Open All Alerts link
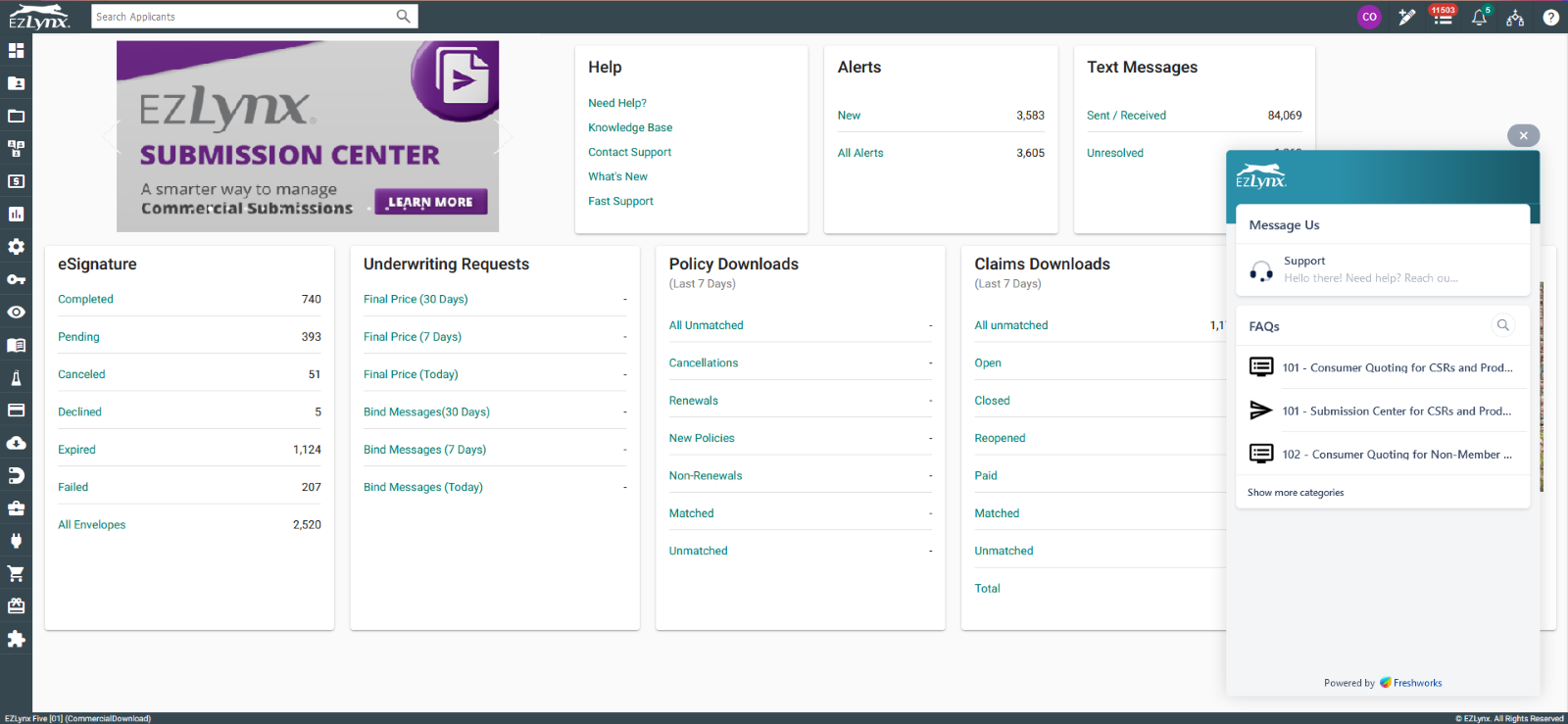 coord(860,153)
